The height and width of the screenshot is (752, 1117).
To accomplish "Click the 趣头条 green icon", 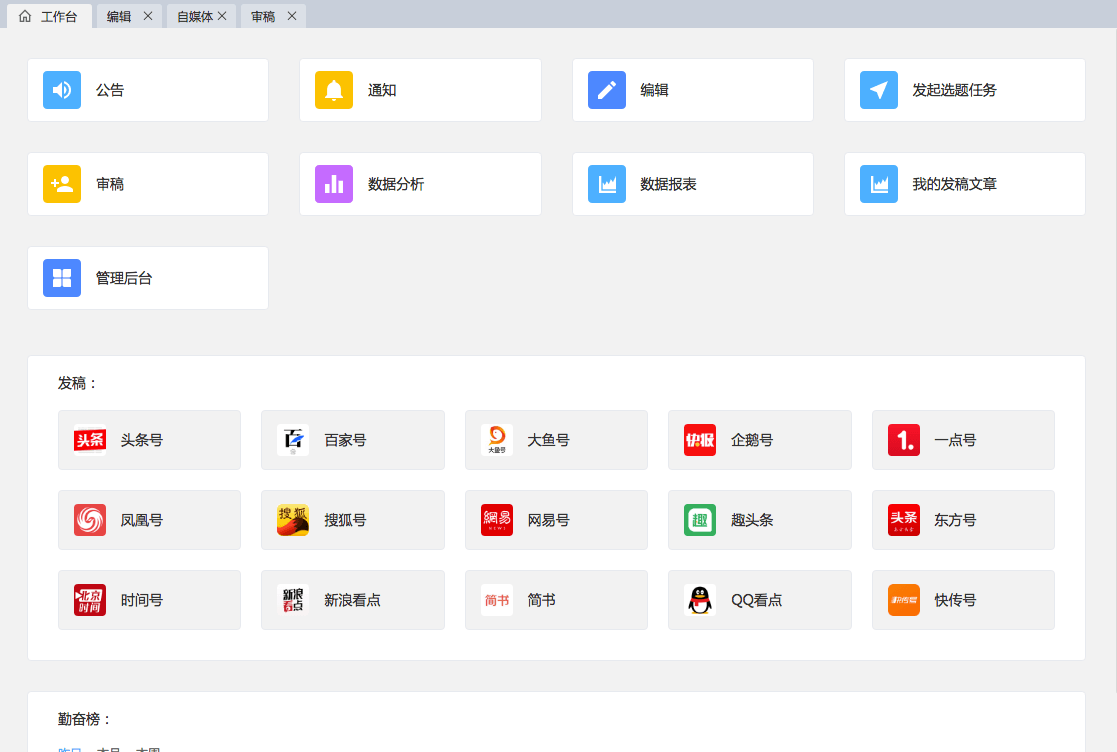I will point(700,520).
